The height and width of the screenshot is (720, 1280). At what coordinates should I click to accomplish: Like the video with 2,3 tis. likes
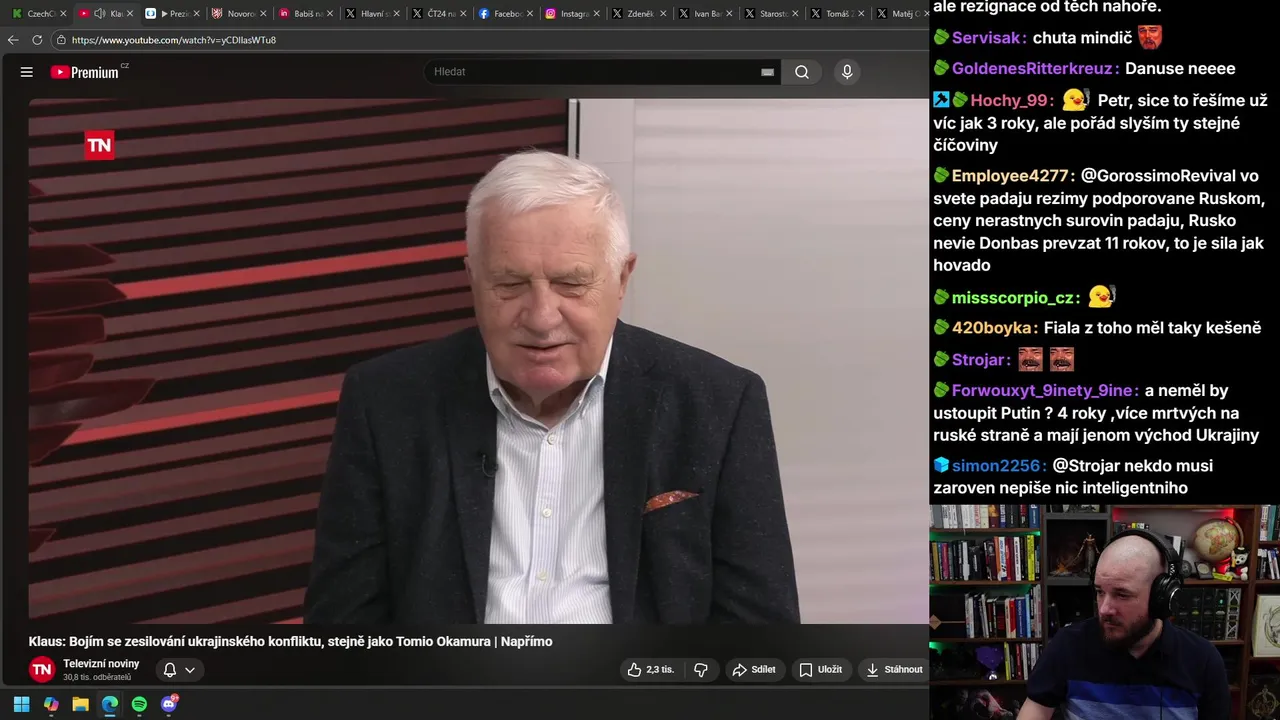click(x=650, y=670)
